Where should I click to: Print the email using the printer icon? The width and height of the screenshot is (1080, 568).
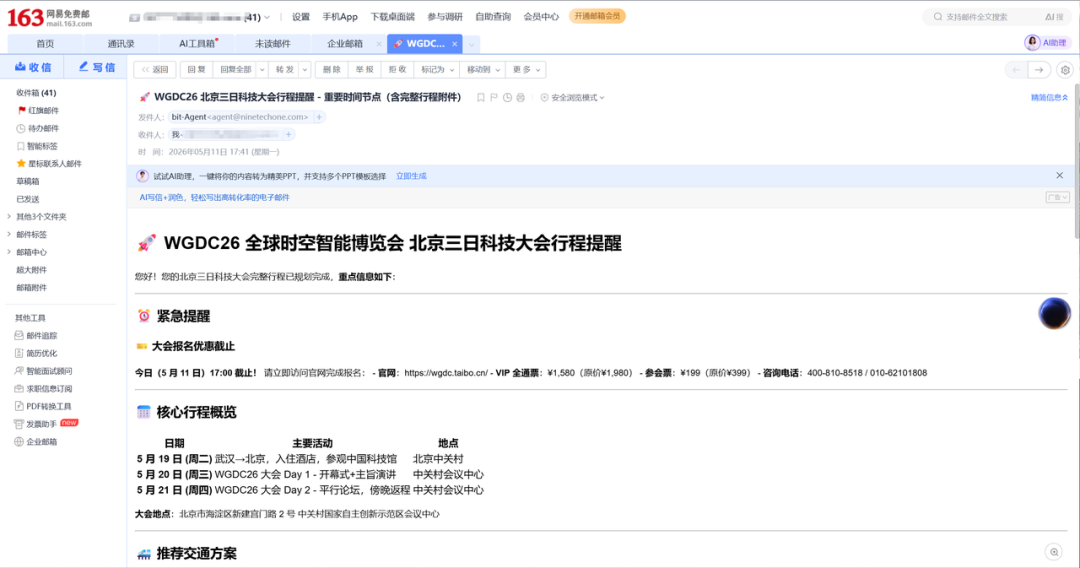[521, 98]
